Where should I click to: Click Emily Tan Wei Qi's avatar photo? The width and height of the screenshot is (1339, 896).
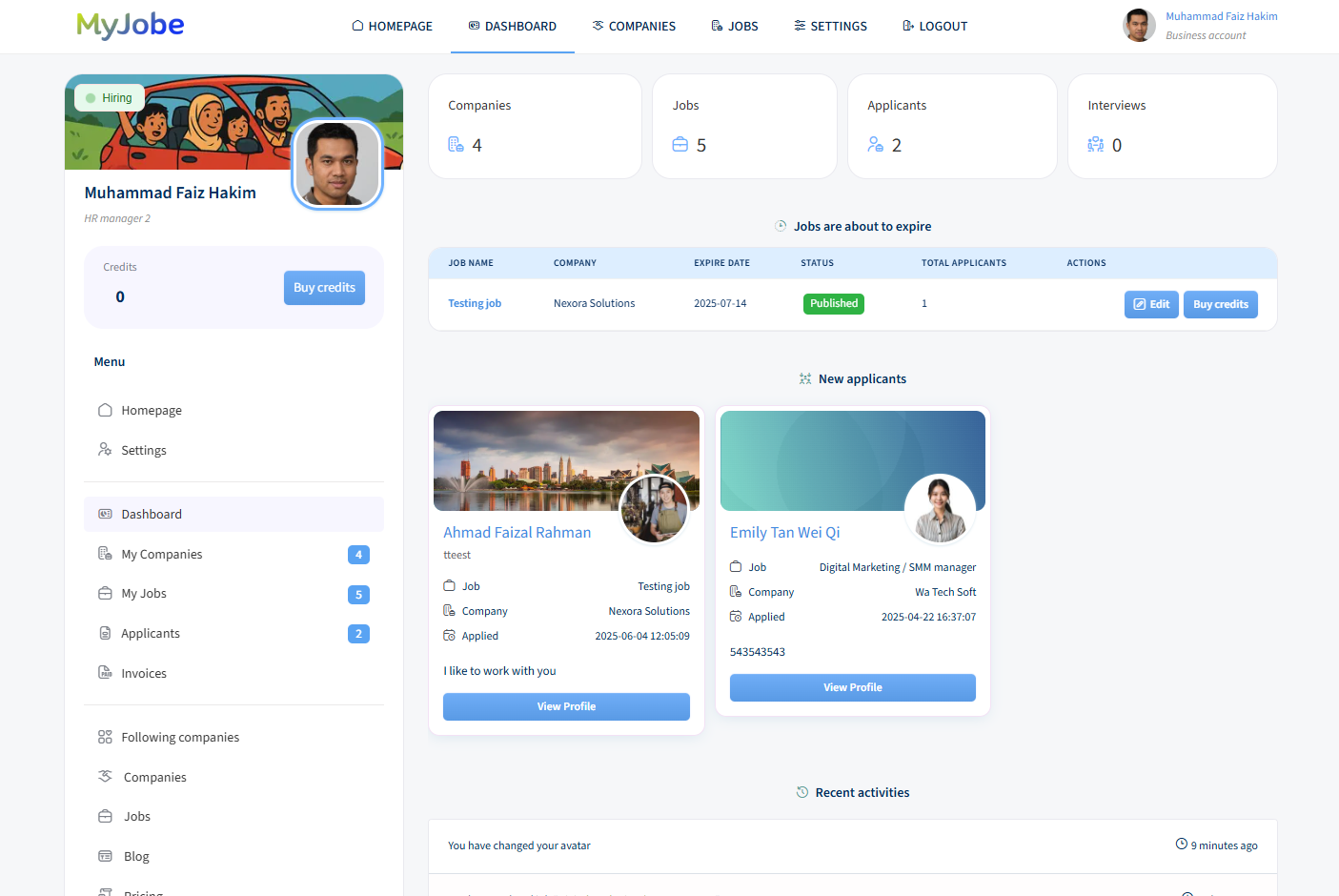point(940,510)
